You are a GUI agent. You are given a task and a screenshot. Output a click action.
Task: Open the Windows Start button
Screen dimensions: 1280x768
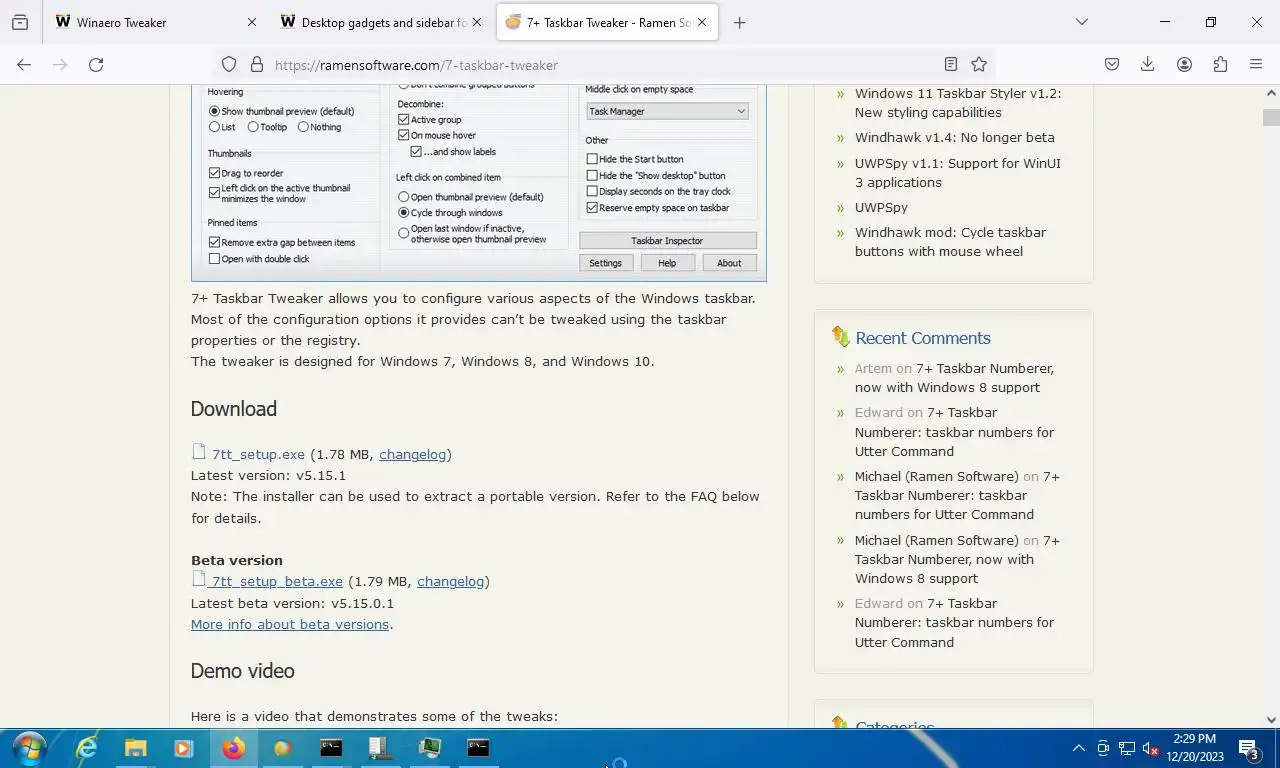pyautogui.click(x=29, y=748)
